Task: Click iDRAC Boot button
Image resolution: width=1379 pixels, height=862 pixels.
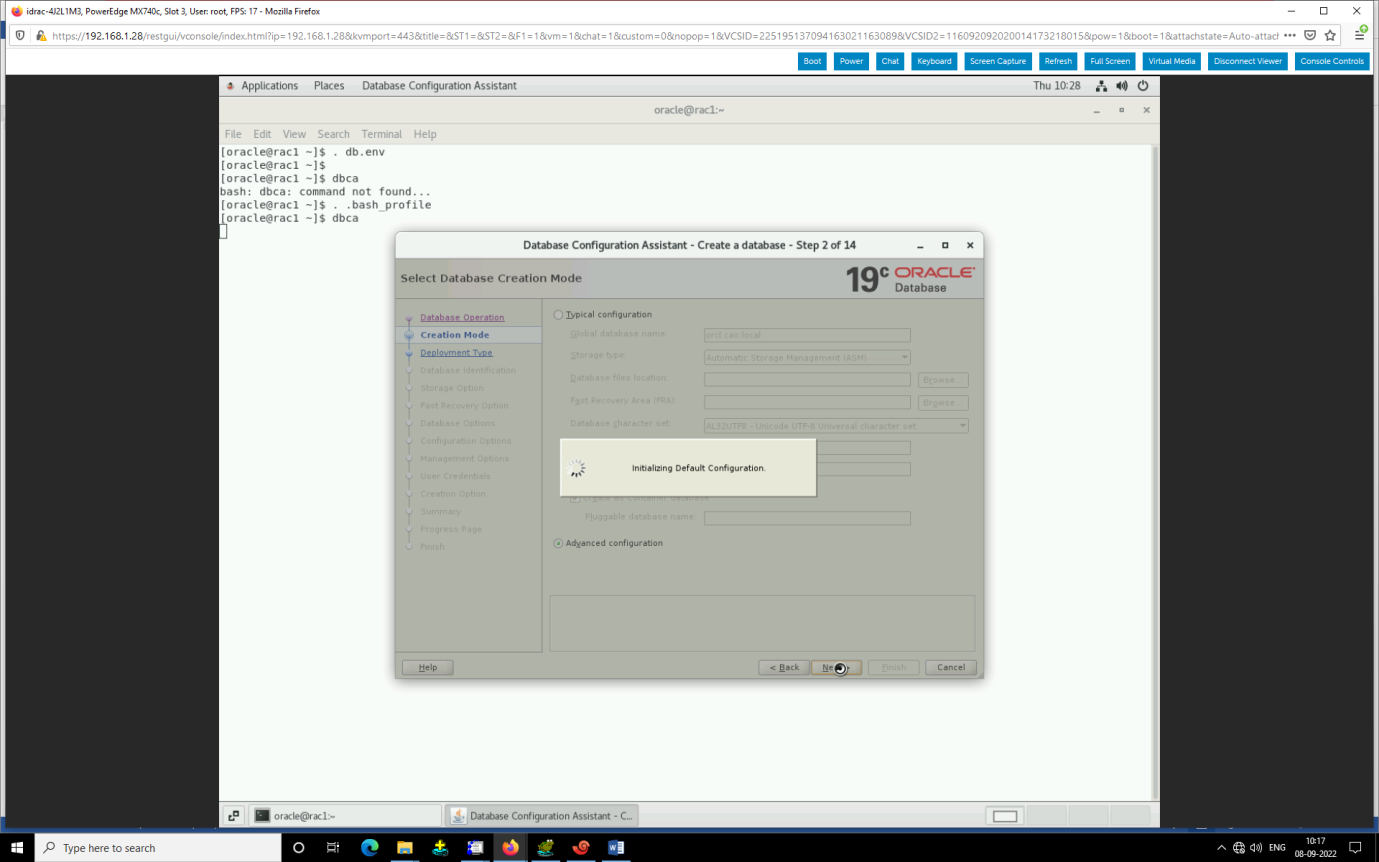Action: point(812,61)
